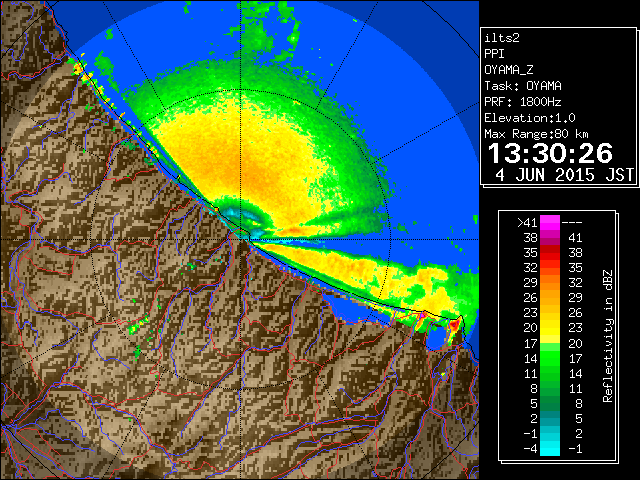
Task: Select the green 8 to 11 dBZ band
Action: point(550,388)
